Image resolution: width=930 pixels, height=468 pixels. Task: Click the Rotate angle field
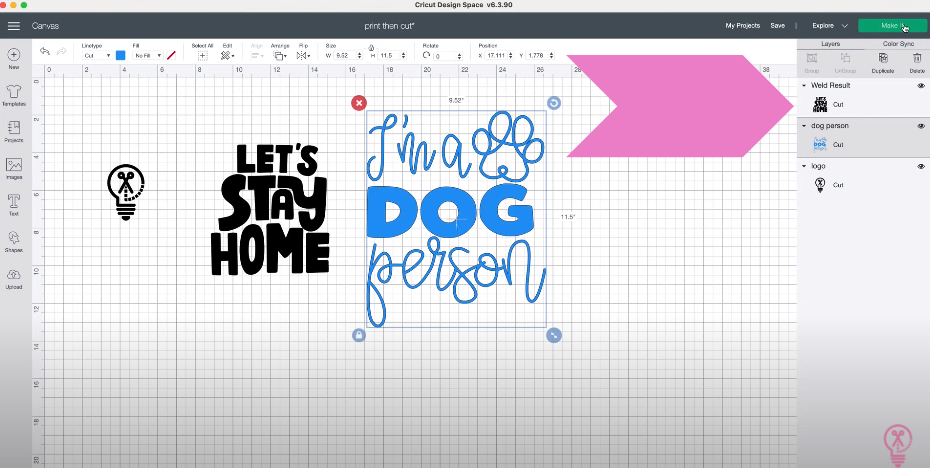(445, 56)
